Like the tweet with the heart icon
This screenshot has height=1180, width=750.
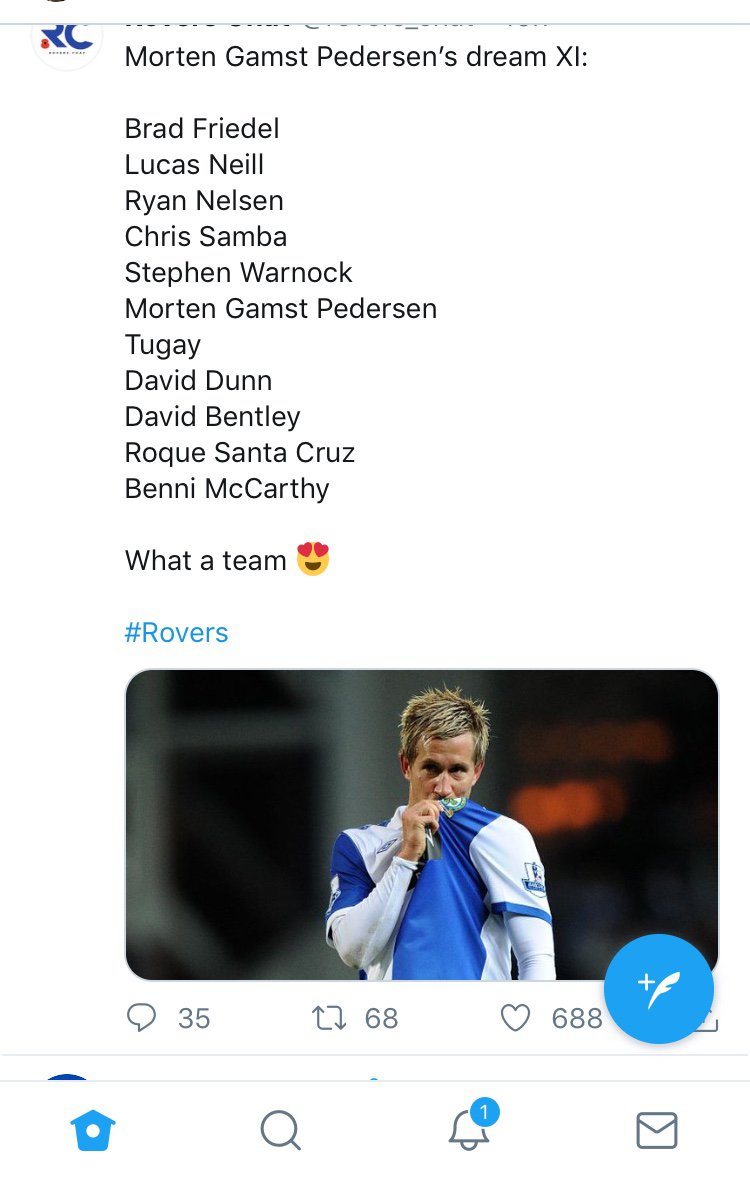[x=515, y=1018]
